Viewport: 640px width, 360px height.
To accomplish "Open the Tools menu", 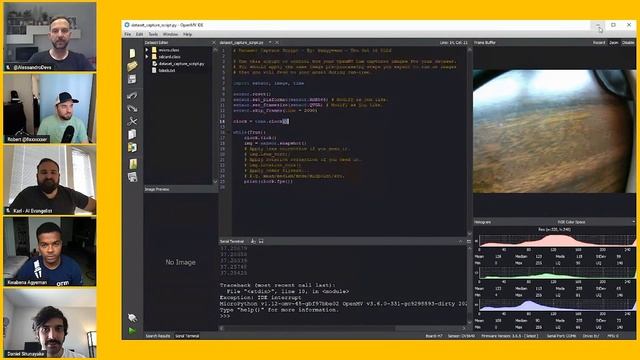I will pyautogui.click(x=153, y=34).
